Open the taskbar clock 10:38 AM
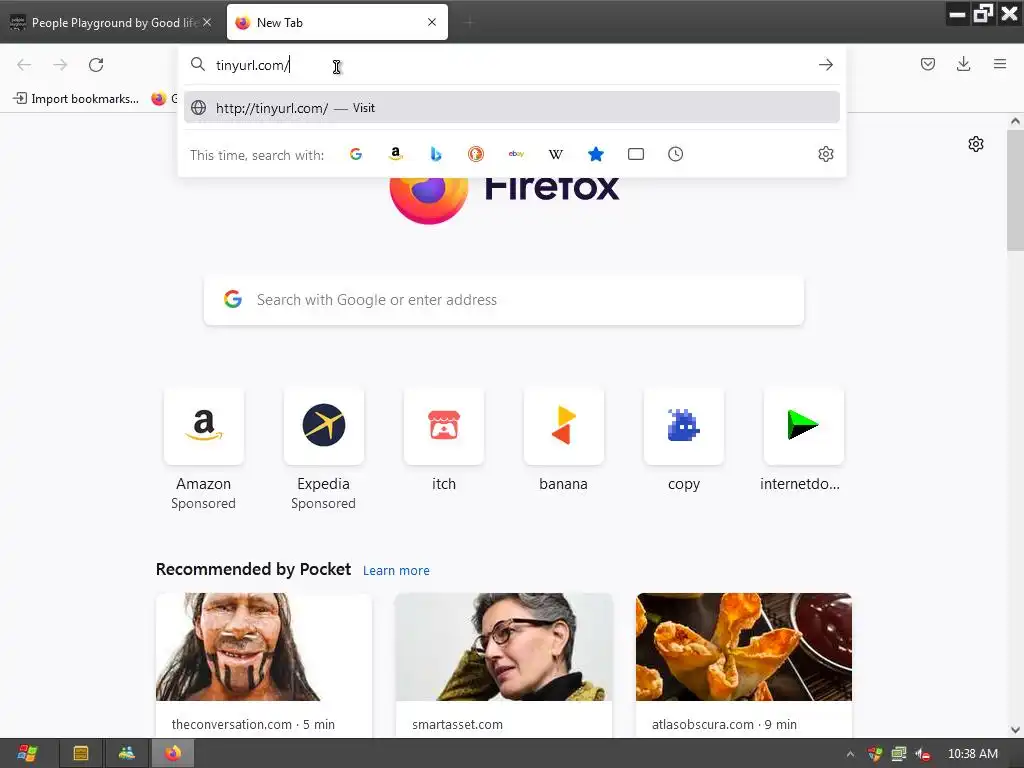 pyautogui.click(x=973, y=754)
